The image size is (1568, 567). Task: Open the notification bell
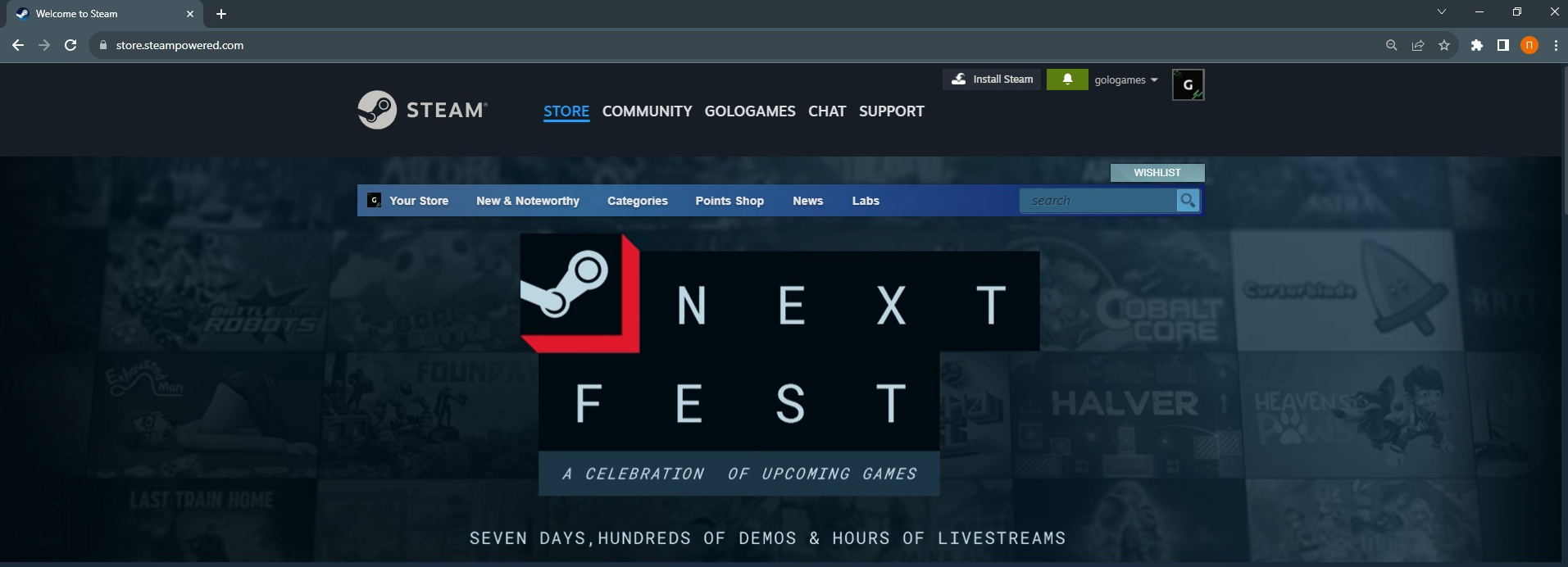click(1067, 79)
